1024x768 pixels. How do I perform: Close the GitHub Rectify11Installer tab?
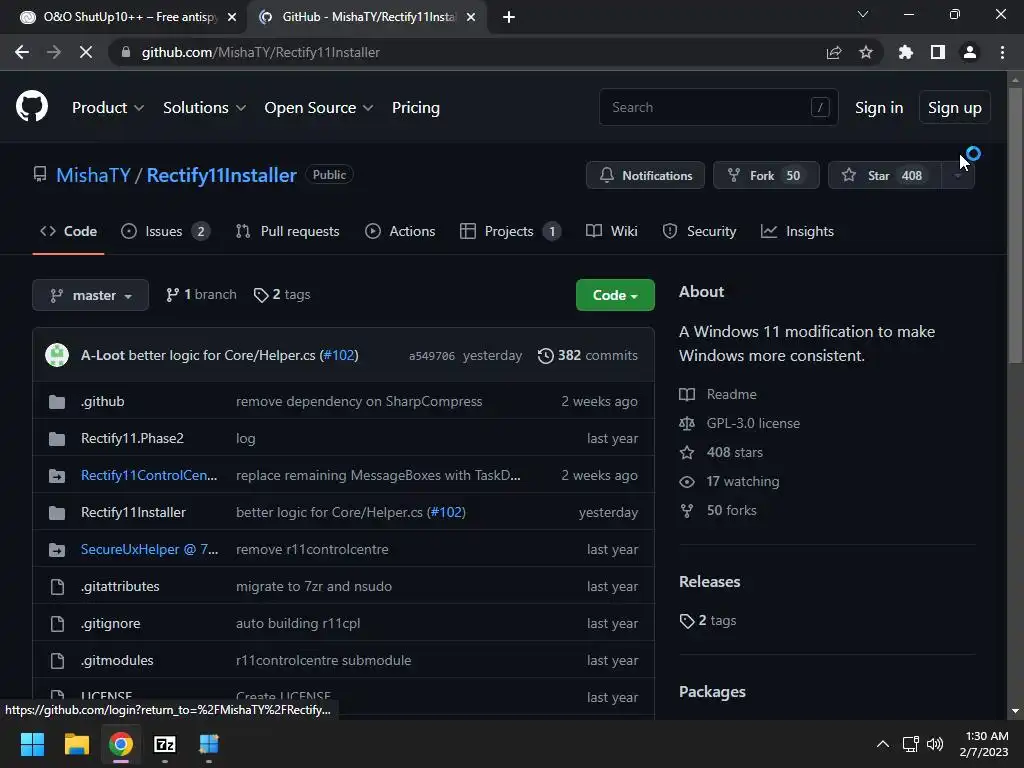click(471, 17)
